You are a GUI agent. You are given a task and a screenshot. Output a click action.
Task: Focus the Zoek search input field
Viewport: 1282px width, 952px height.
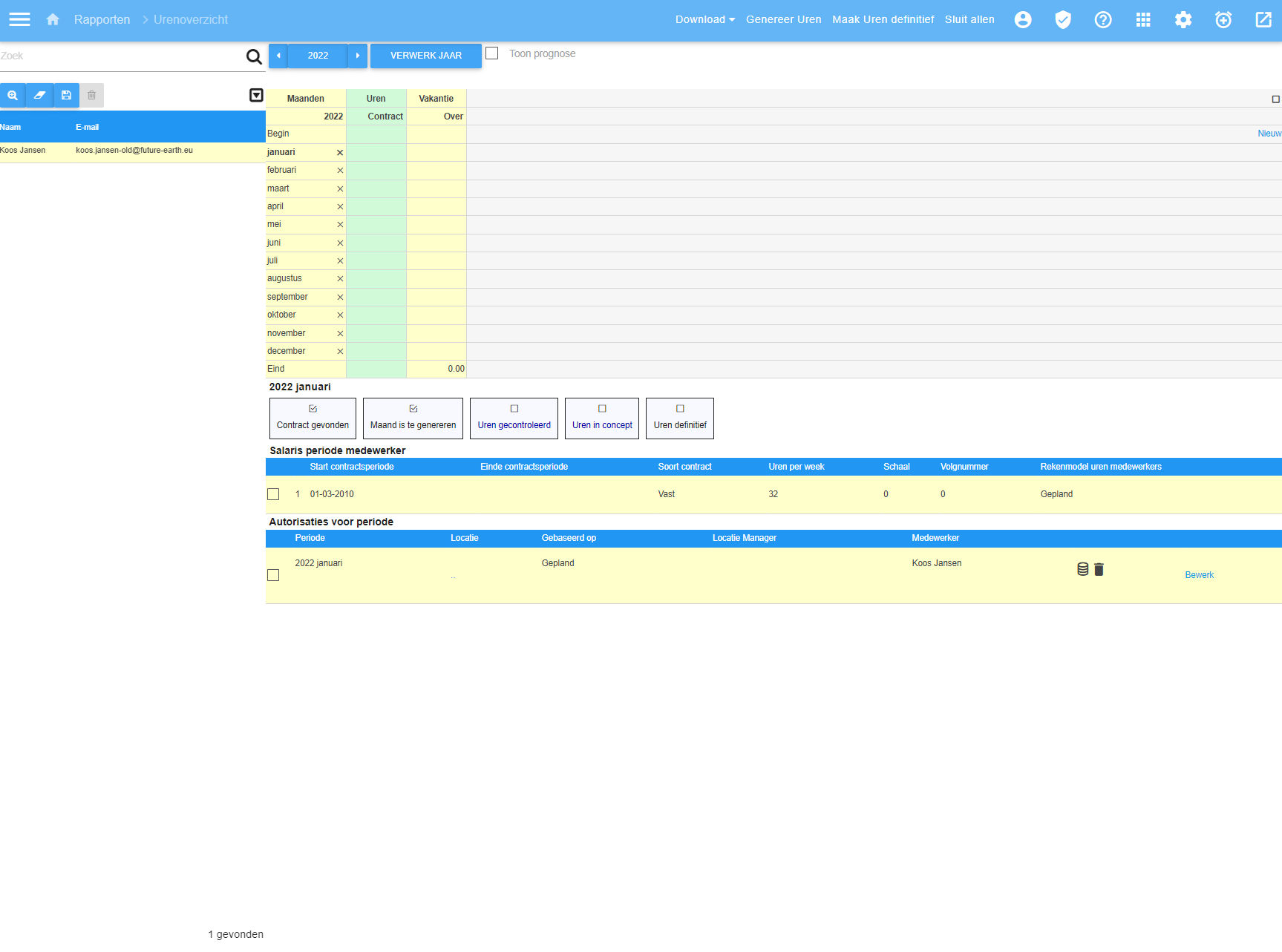[x=119, y=56]
